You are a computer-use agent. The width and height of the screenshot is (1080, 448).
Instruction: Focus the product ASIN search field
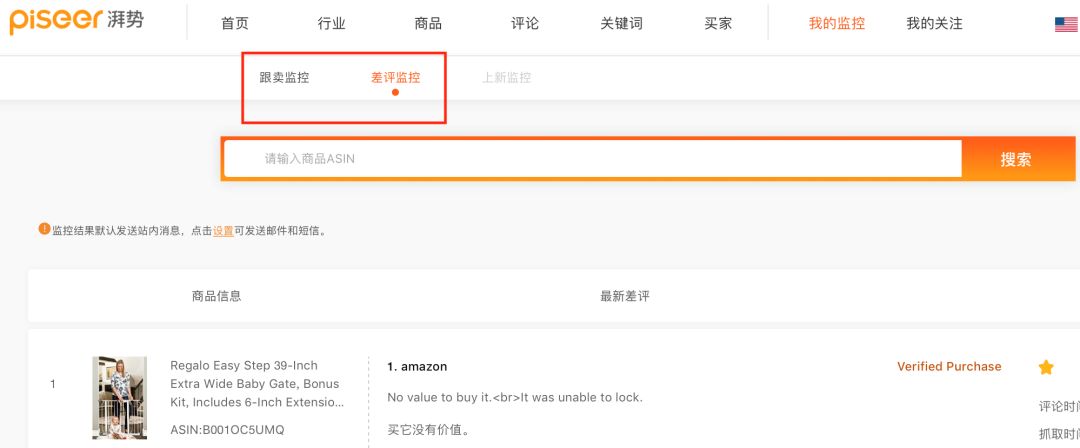pyautogui.click(x=592, y=159)
